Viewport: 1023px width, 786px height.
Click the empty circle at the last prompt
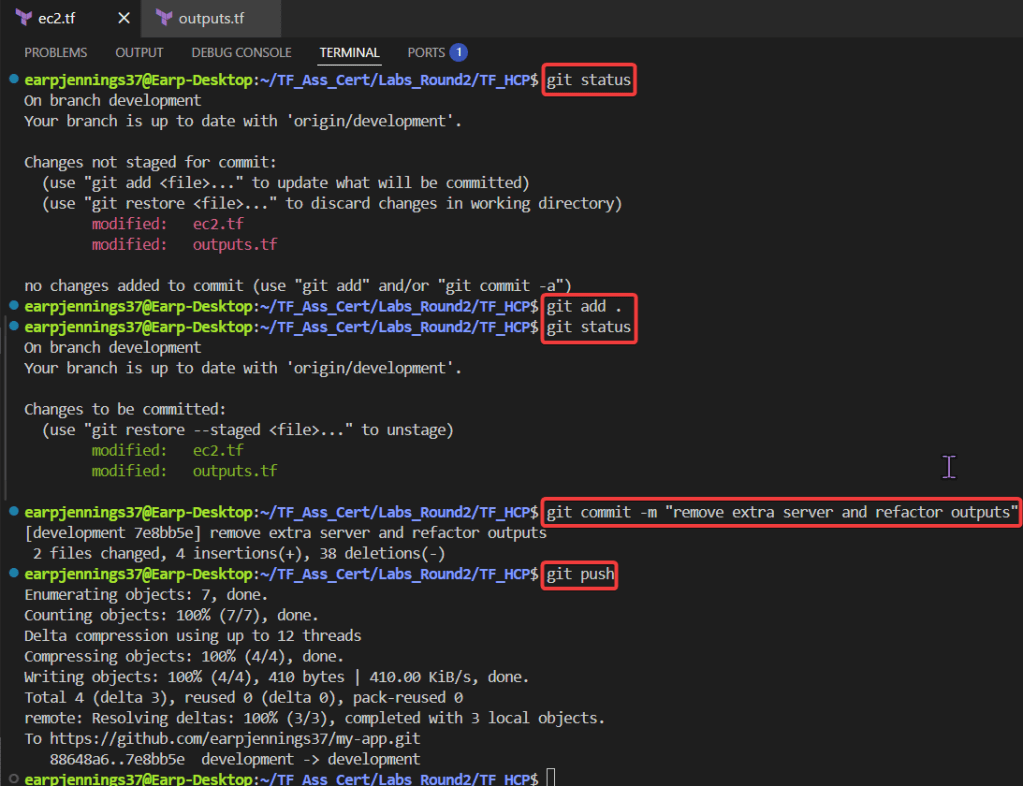tap(12, 778)
